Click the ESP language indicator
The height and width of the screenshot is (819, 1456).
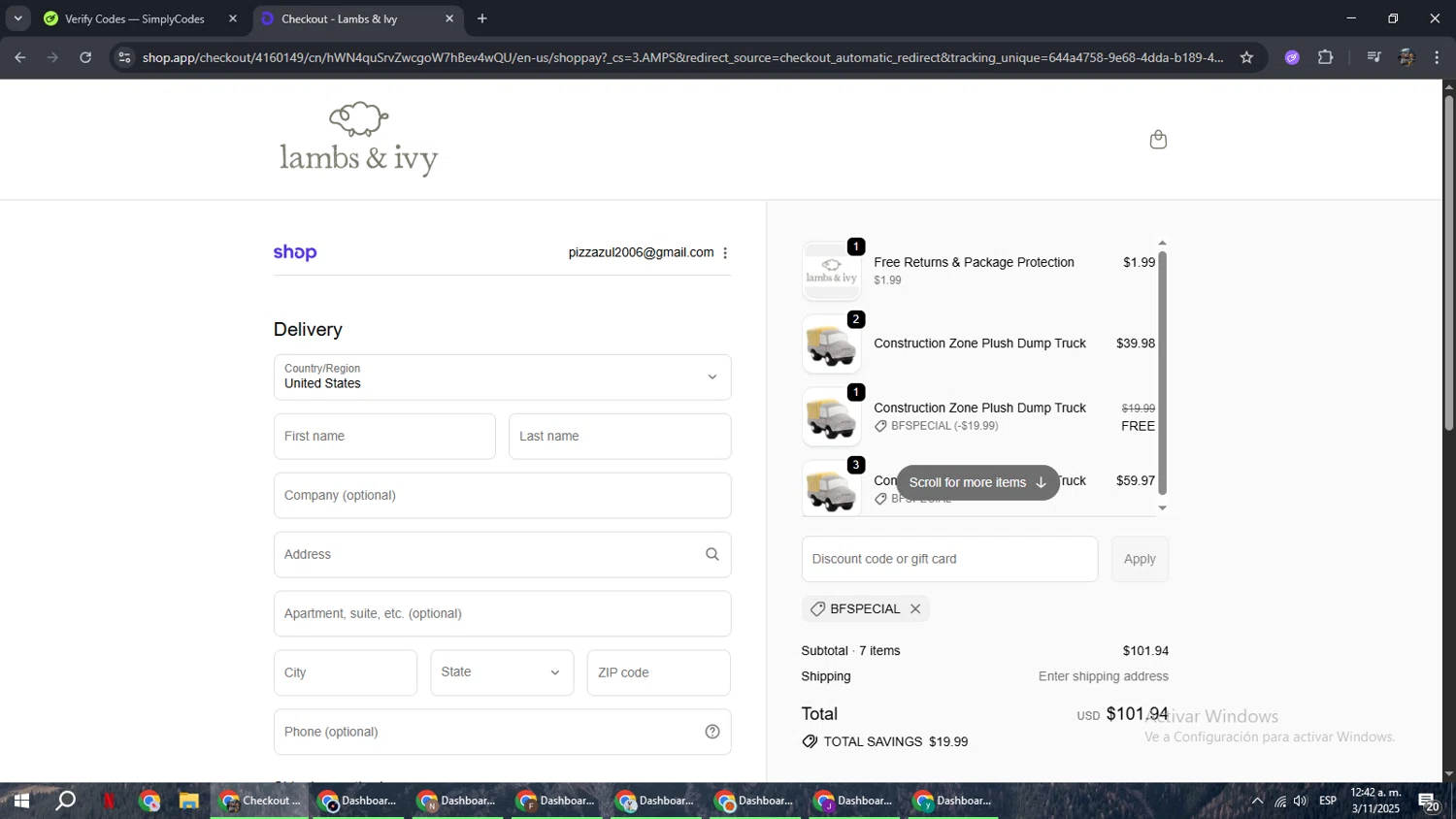click(x=1328, y=801)
